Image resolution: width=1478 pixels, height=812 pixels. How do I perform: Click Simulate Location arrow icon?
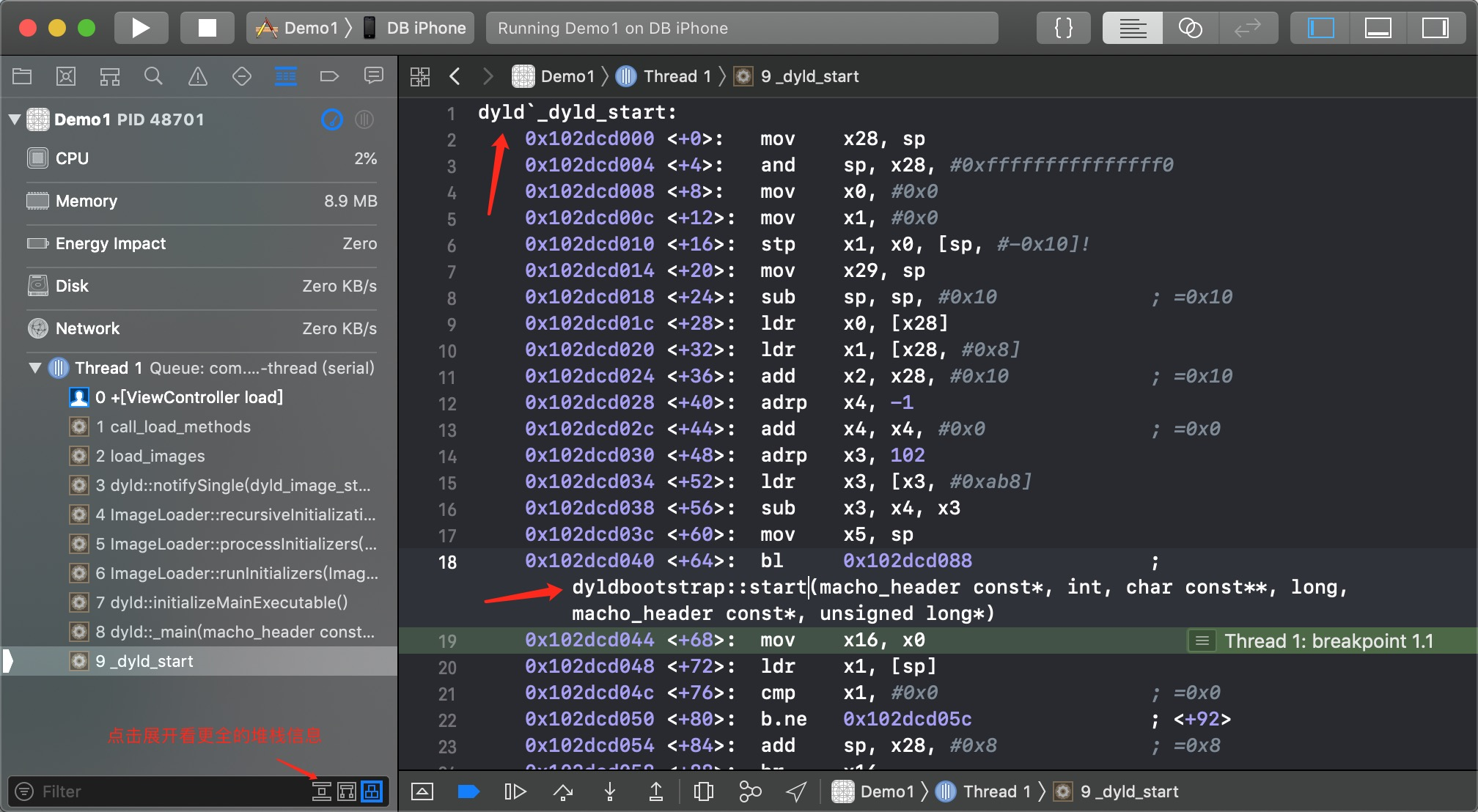(796, 791)
